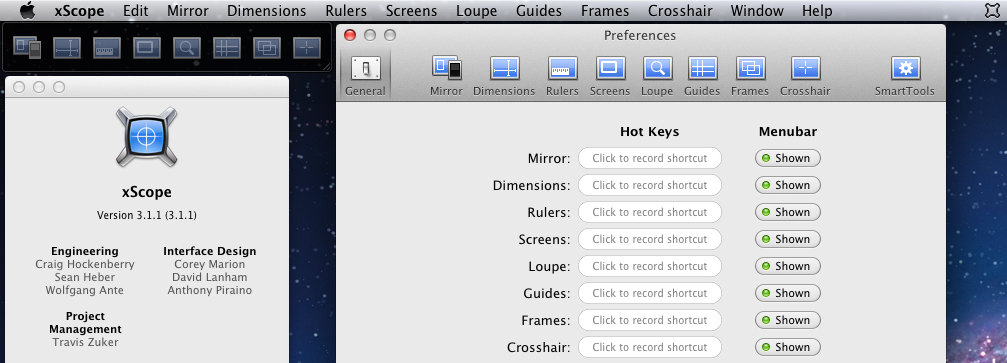Click the xScope menubar status icon
1007x363 pixels.
click(991, 10)
